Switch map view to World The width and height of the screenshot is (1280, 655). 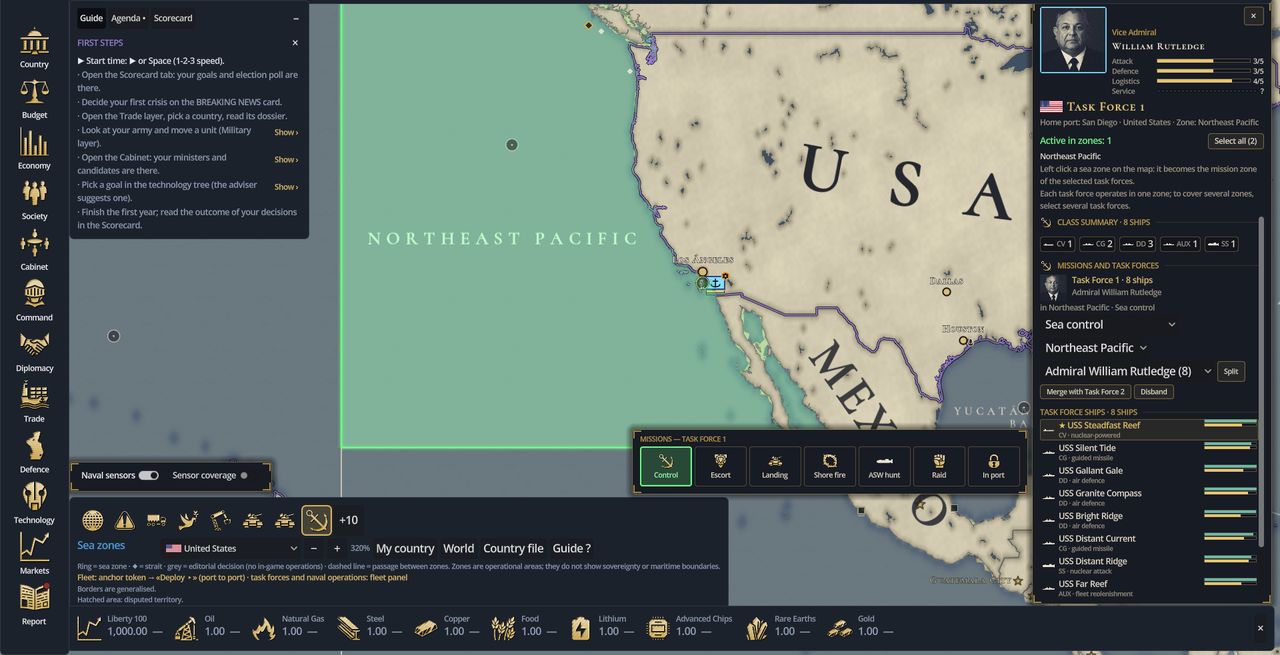point(459,548)
